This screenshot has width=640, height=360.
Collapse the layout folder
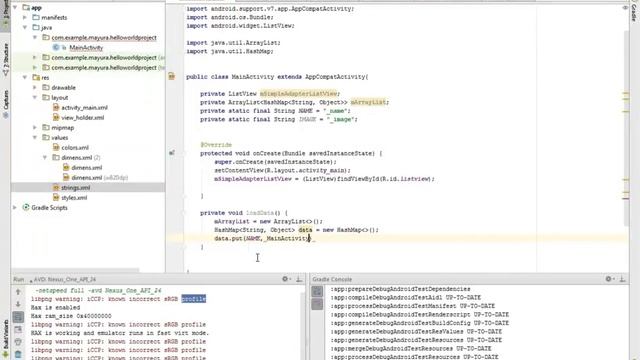pos(35,98)
